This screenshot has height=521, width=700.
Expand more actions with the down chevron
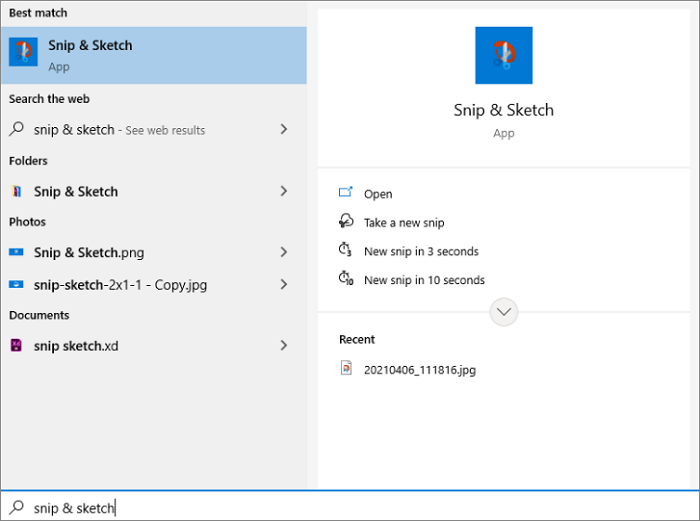pyautogui.click(x=504, y=312)
